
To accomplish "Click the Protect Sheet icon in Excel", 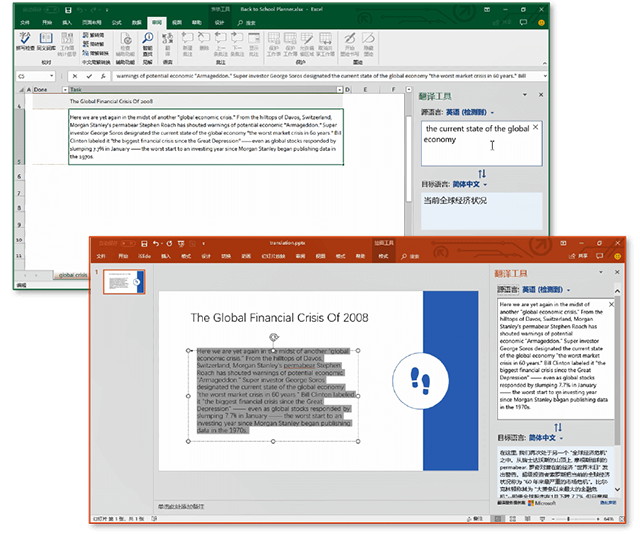I will pos(274,38).
